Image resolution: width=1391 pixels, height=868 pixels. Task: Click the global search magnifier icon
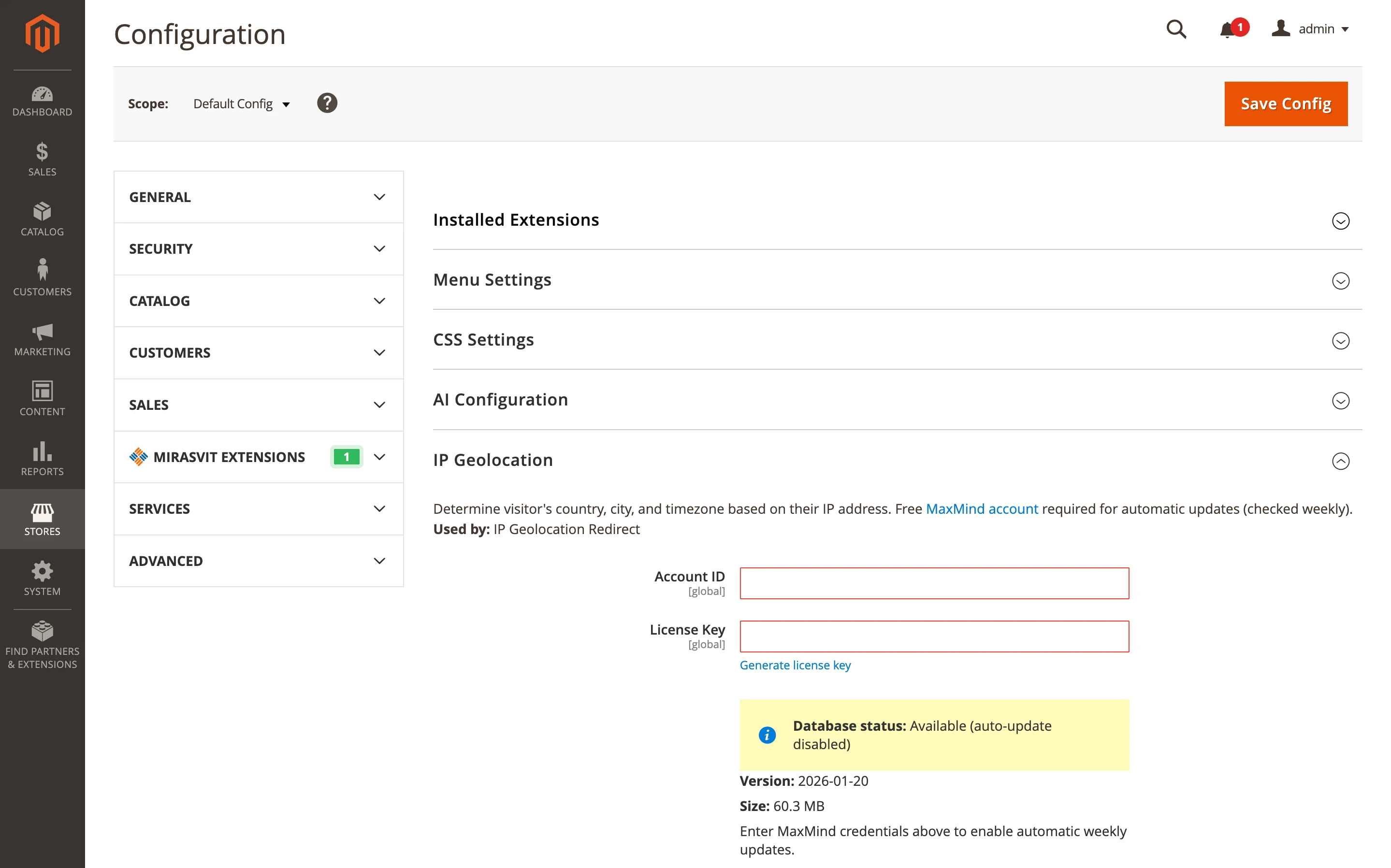1176,29
